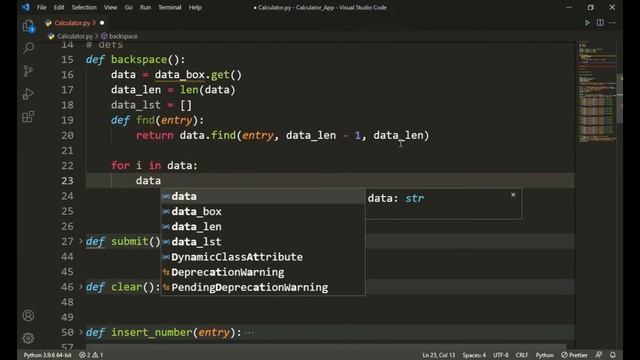Image resolution: width=640 pixels, height=360 pixels.
Task: Open the Help menu
Action: 195,7
